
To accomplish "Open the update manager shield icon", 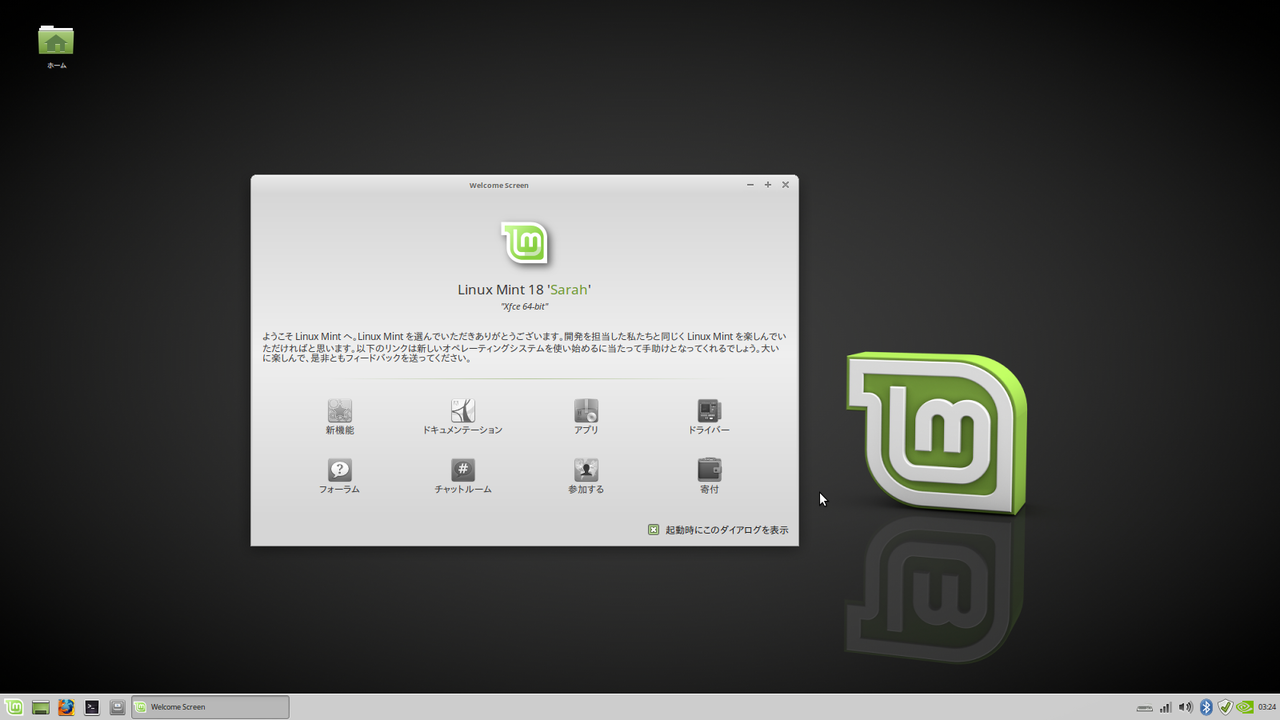I will pyautogui.click(x=1225, y=707).
